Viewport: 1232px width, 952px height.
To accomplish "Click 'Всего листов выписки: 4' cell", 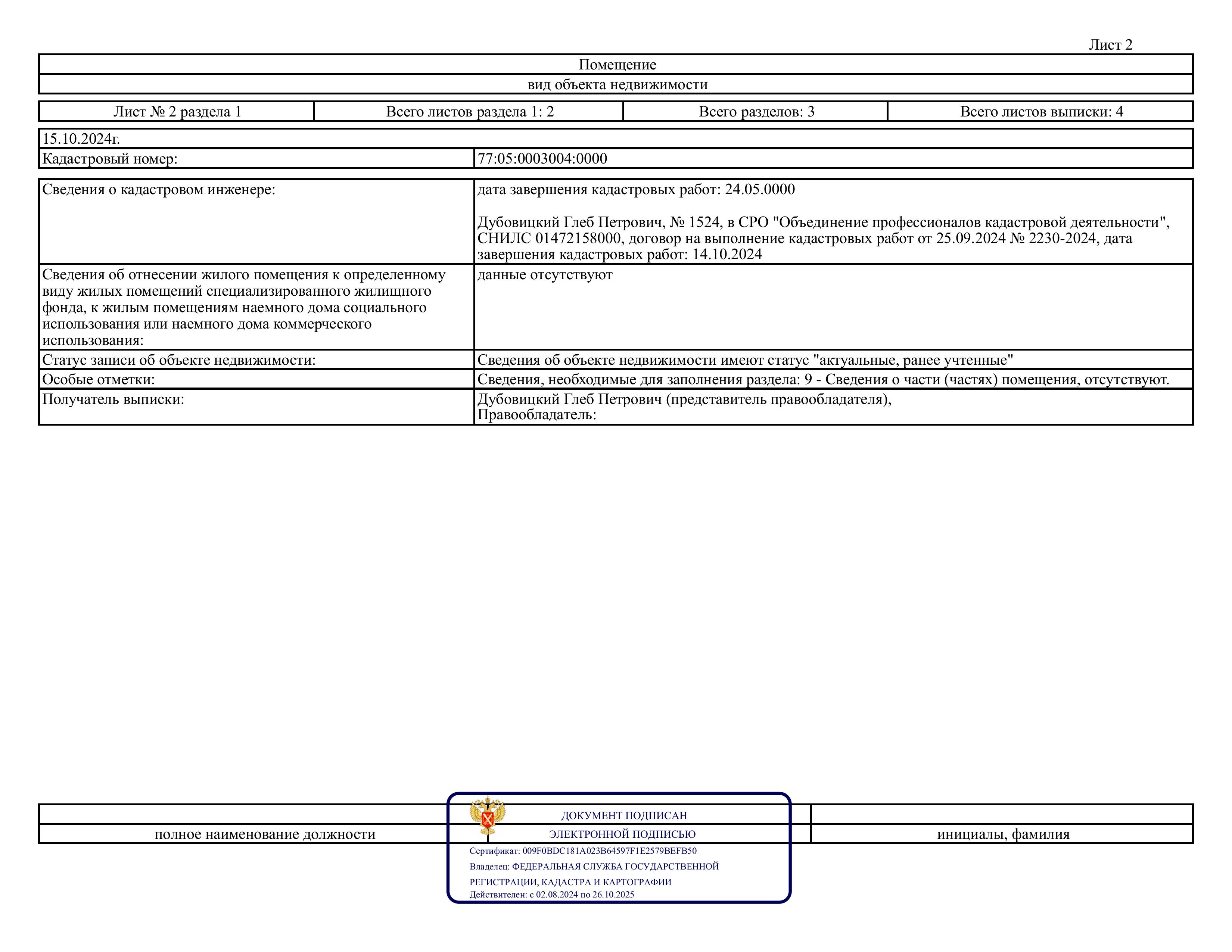I will pyautogui.click(x=1041, y=112).
